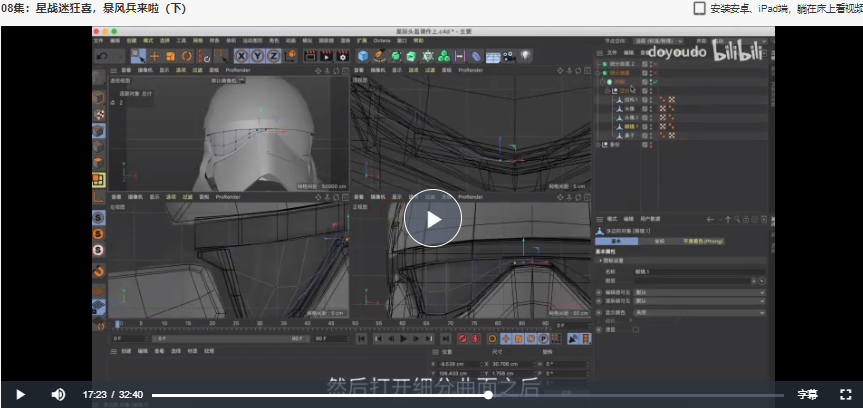Click the big circular play overlay
Screen dimensions: 863x408
[433, 219]
